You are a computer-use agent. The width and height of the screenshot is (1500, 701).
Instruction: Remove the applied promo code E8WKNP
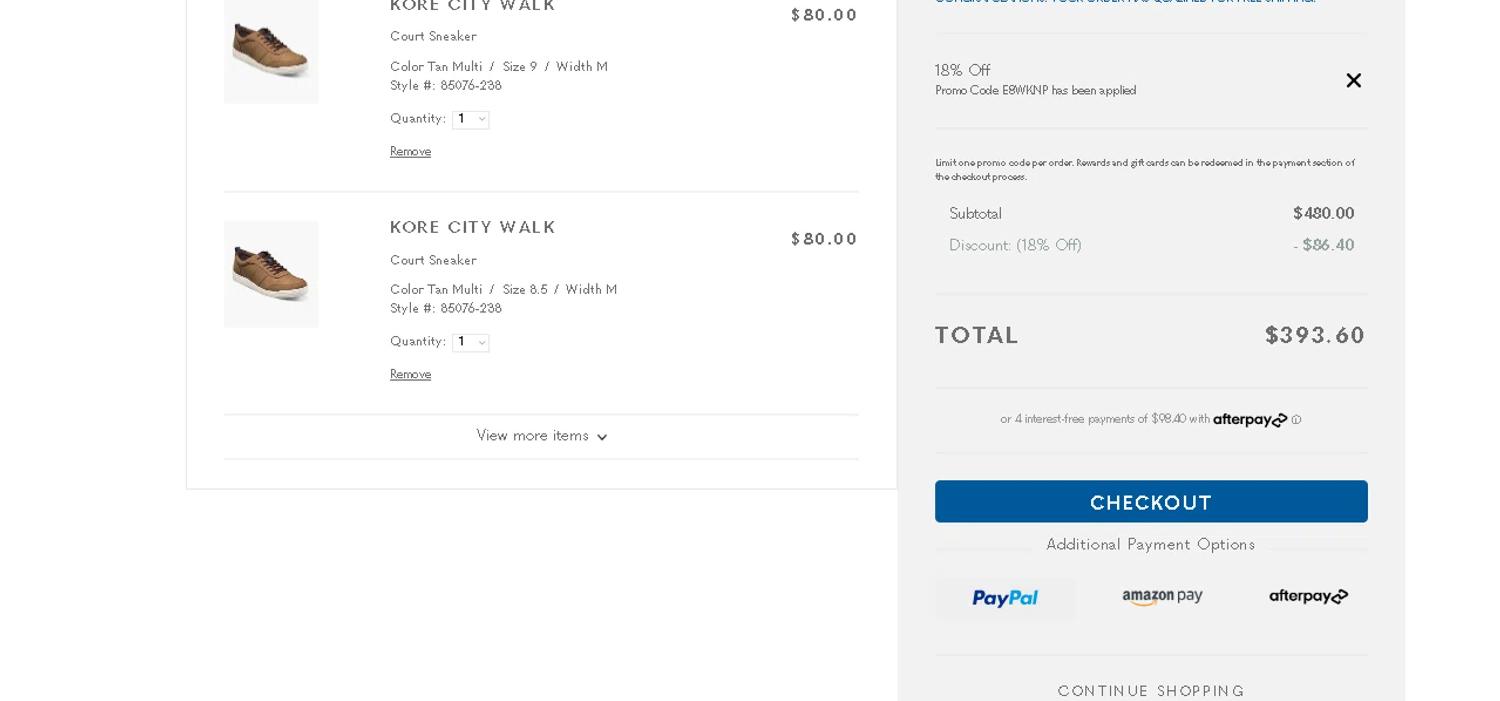click(1353, 81)
